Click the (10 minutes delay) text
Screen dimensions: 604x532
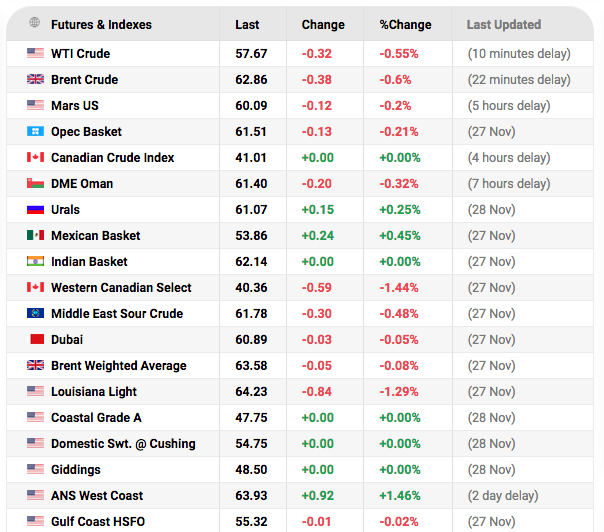519,54
